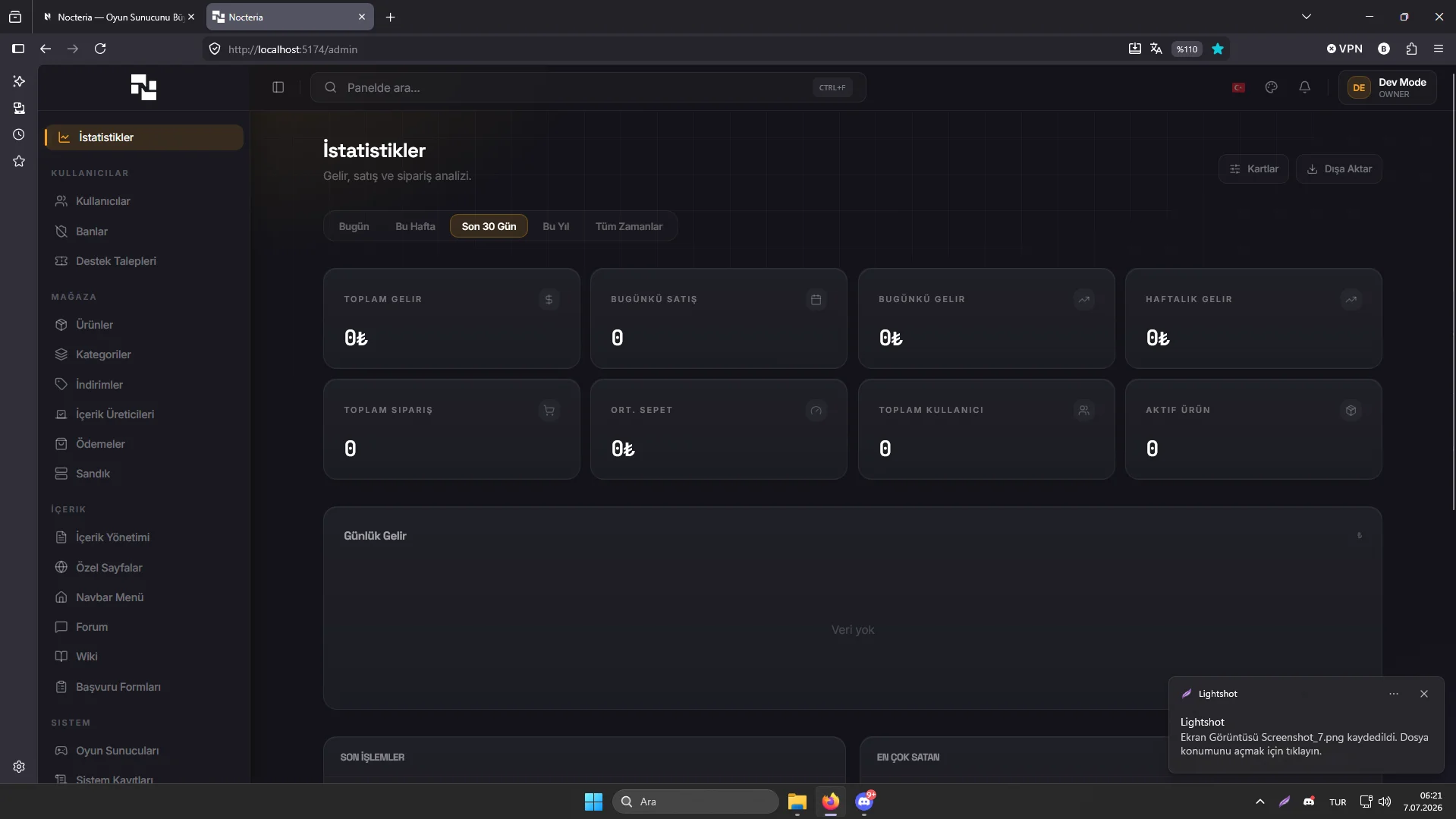Viewport: 1456px width, 819px height.
Task: Focus the Panelde ara search field
Action: 588,87
